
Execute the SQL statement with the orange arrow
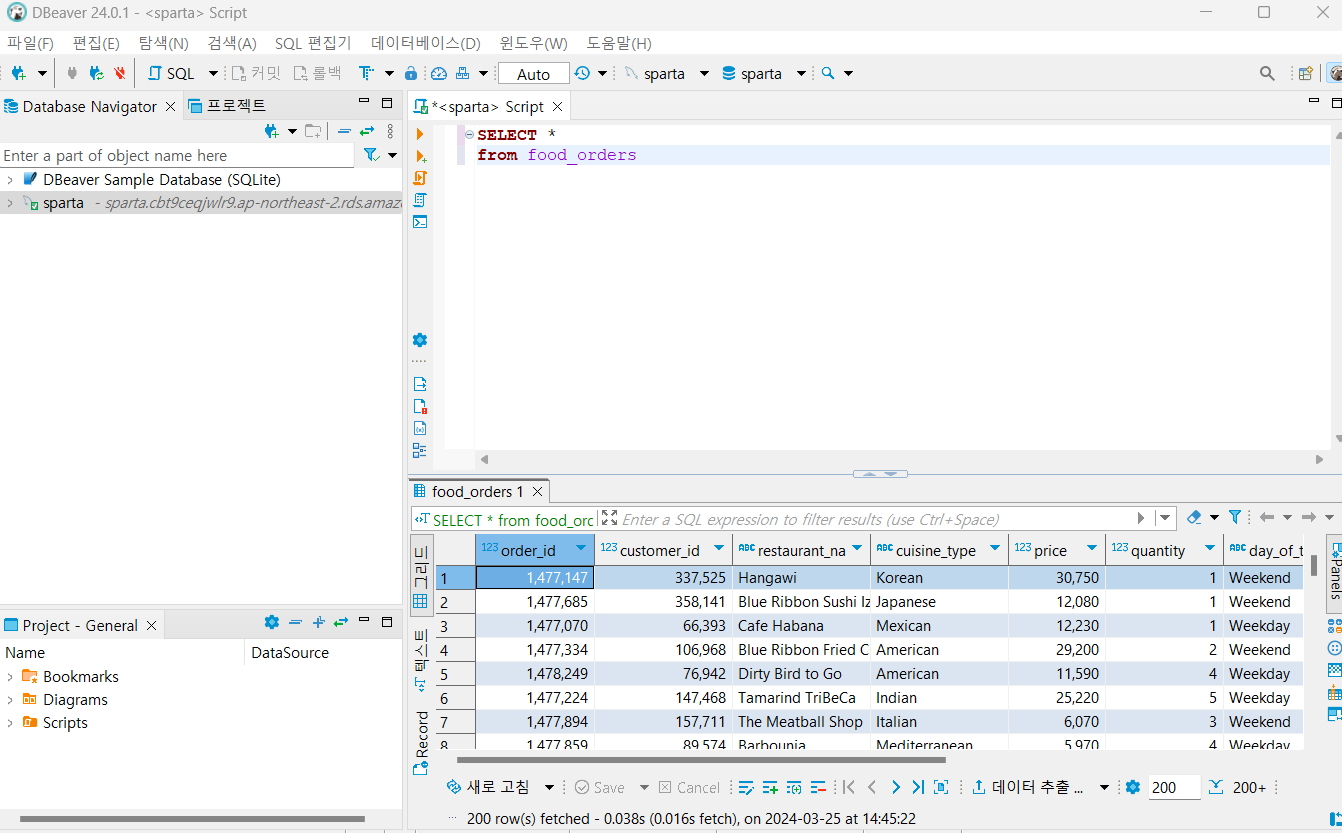pyautogui.click(x=420, y=134)
